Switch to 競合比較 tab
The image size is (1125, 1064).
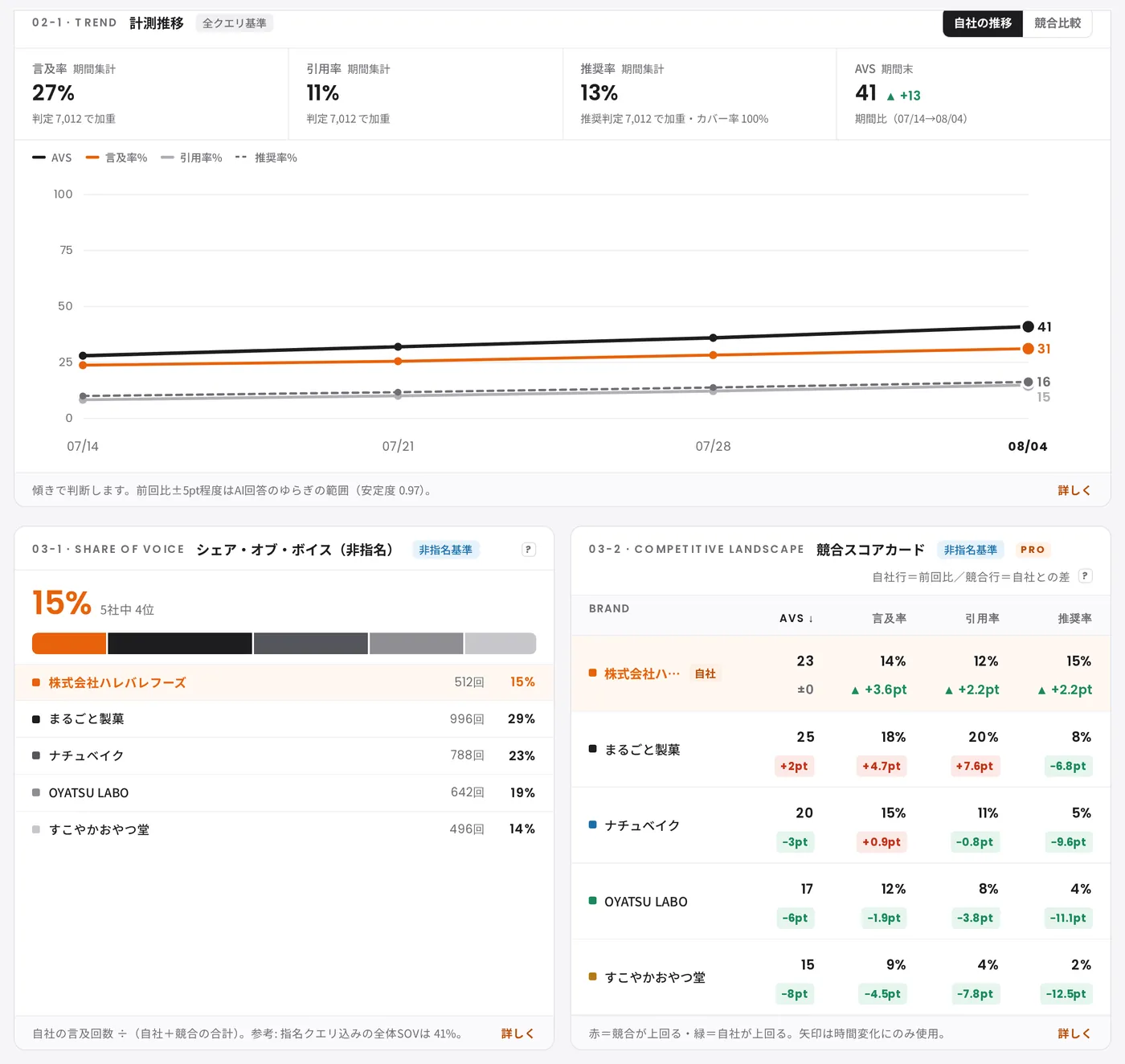[x=1057, y=23]
